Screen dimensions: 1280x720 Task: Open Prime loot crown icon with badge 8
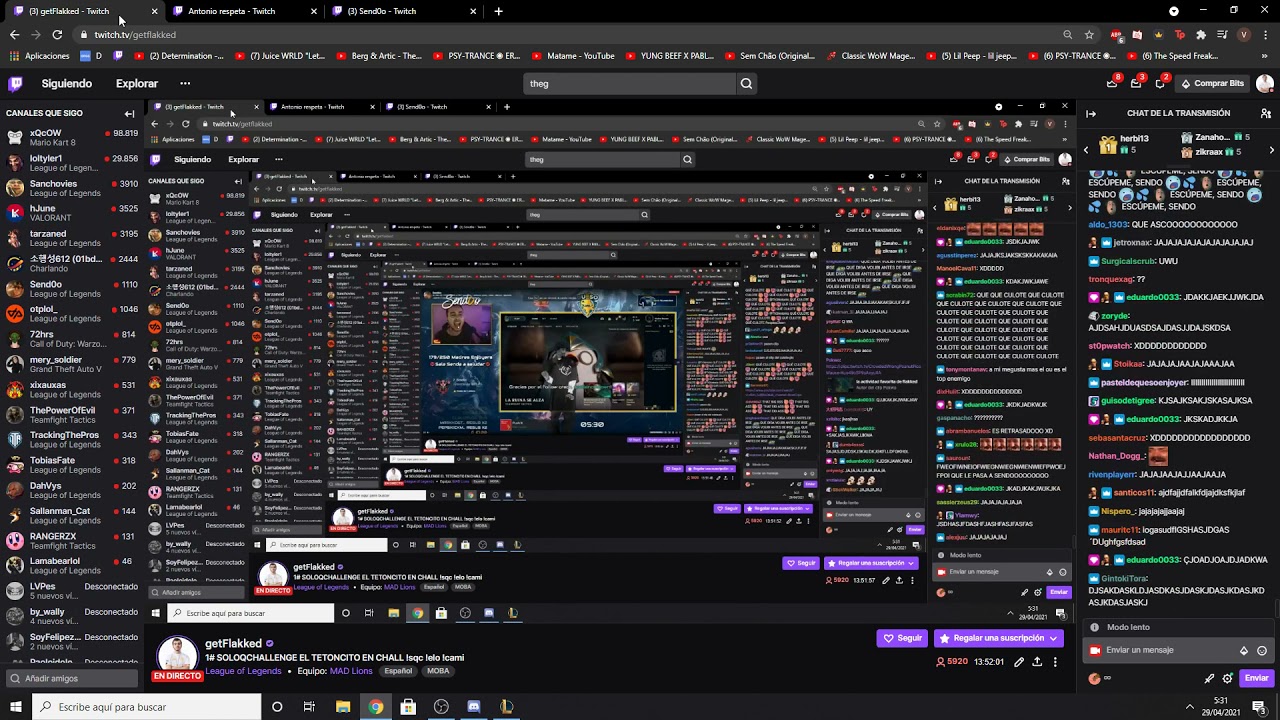coord(1112,84)
